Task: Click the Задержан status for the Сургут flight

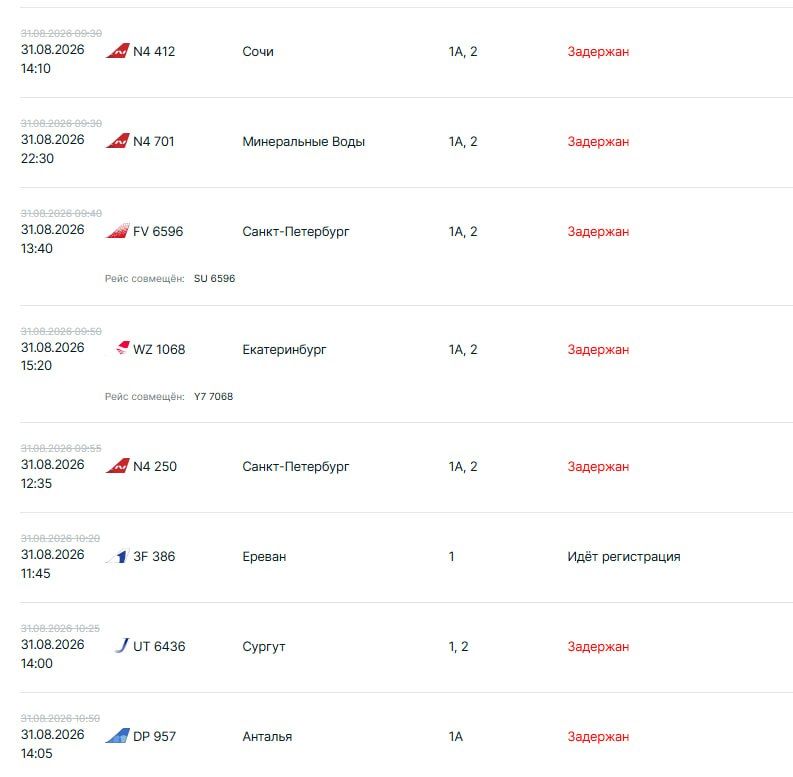Action: (x=598, y=646)
